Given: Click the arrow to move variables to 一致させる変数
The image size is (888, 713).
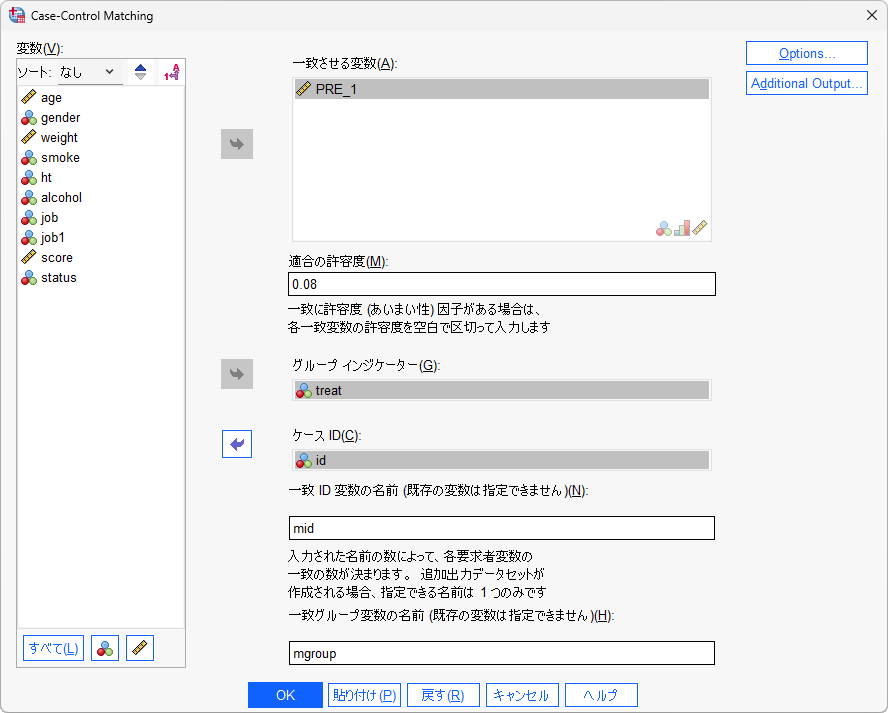Looking at the screenshot, I should pyautogui.click(x=236, y=143).
